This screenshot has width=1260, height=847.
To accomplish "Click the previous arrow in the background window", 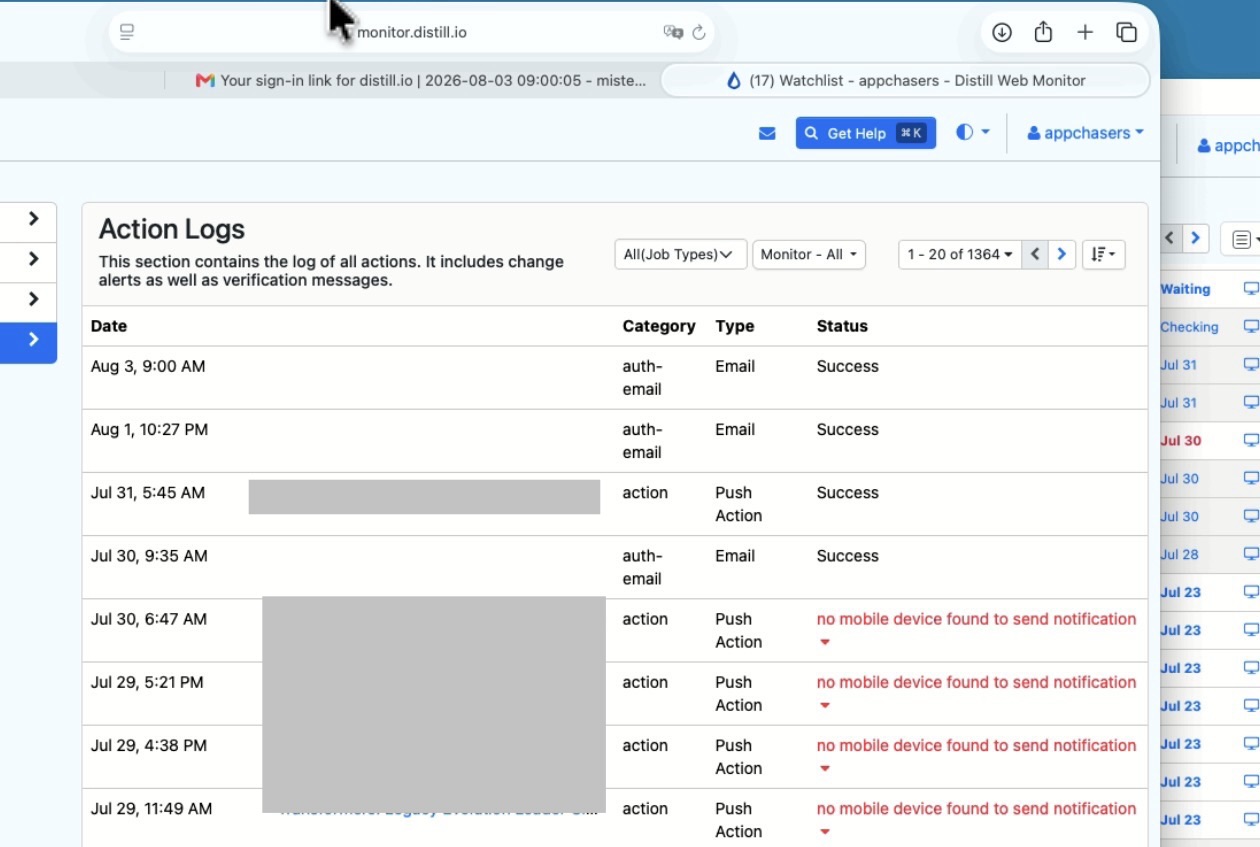I will pos(1170,239).
